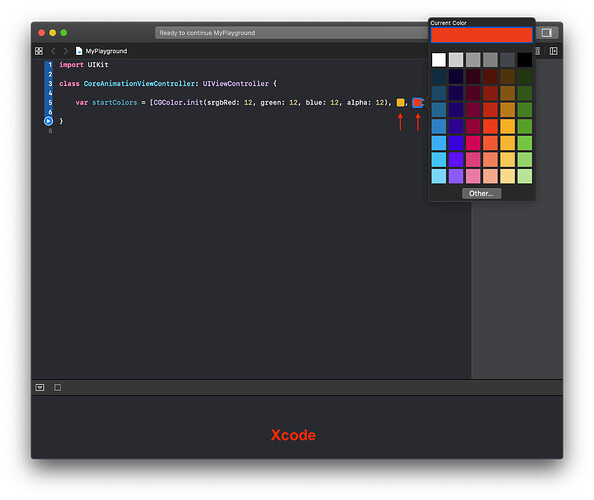Open MyPlayground jump bar path item

tap(106, 51)
